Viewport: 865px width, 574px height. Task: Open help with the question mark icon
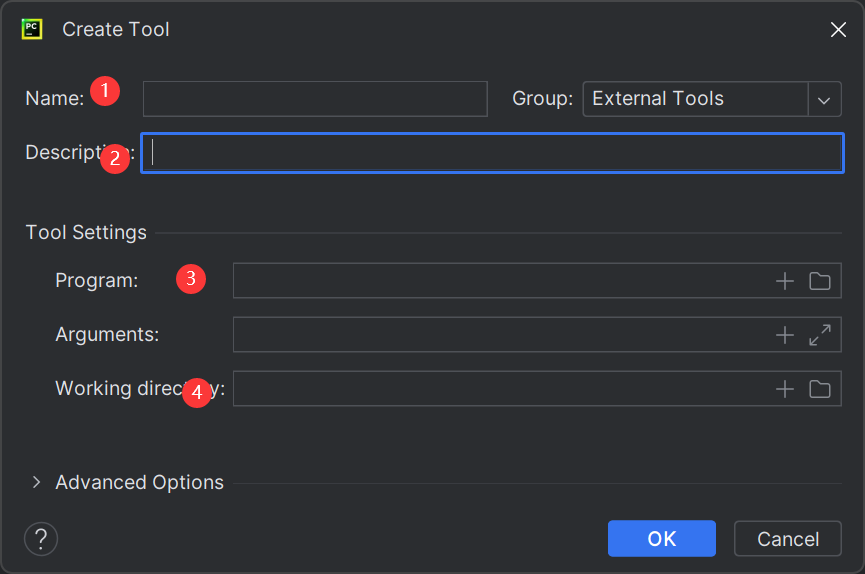pyautogui.click(x=41, y=540)
